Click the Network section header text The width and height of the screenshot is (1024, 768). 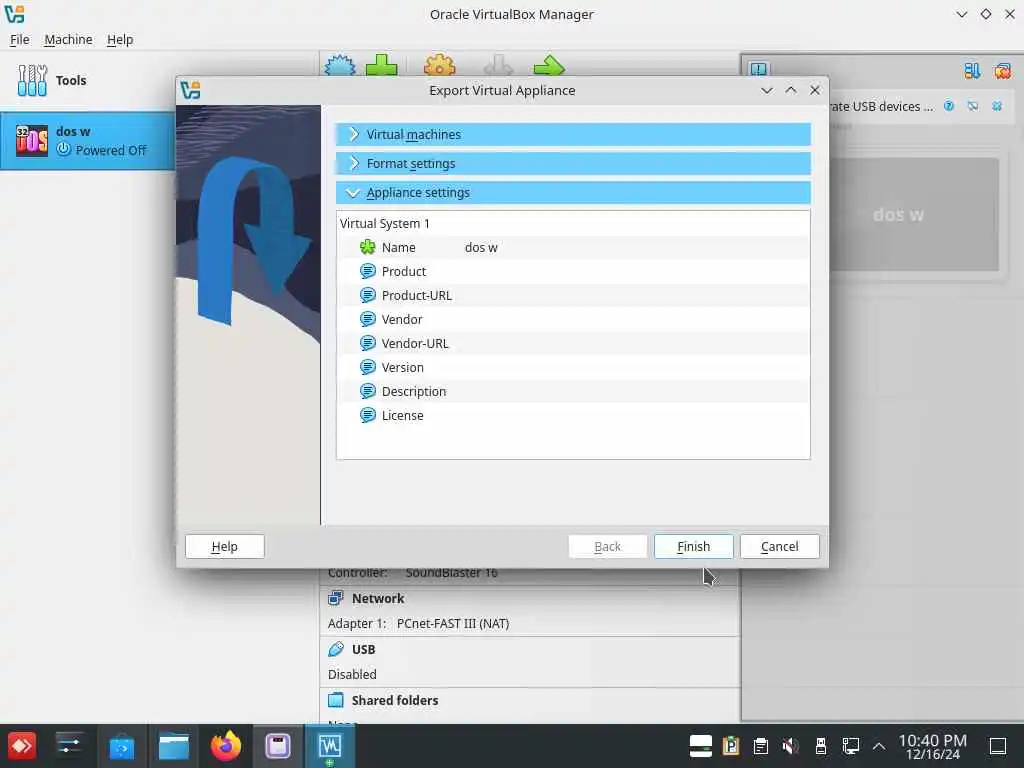coord(378,598)
